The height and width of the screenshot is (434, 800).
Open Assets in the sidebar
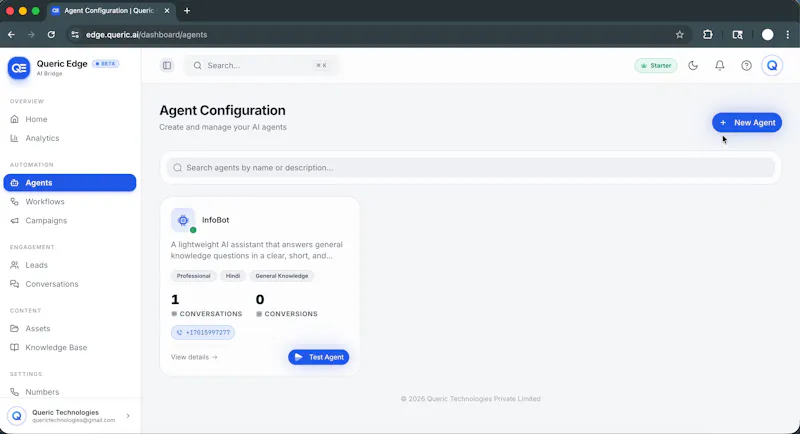(x=70, y=328)
